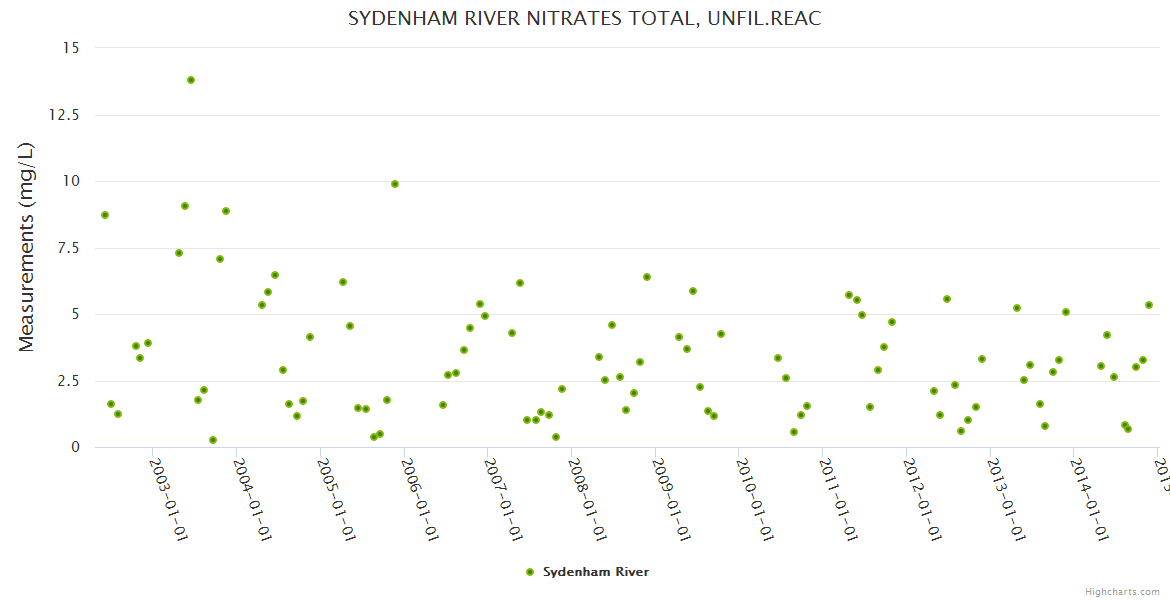
Task: Click the Measurements (mg/L) y-axis title
Action: coord(27,247)
